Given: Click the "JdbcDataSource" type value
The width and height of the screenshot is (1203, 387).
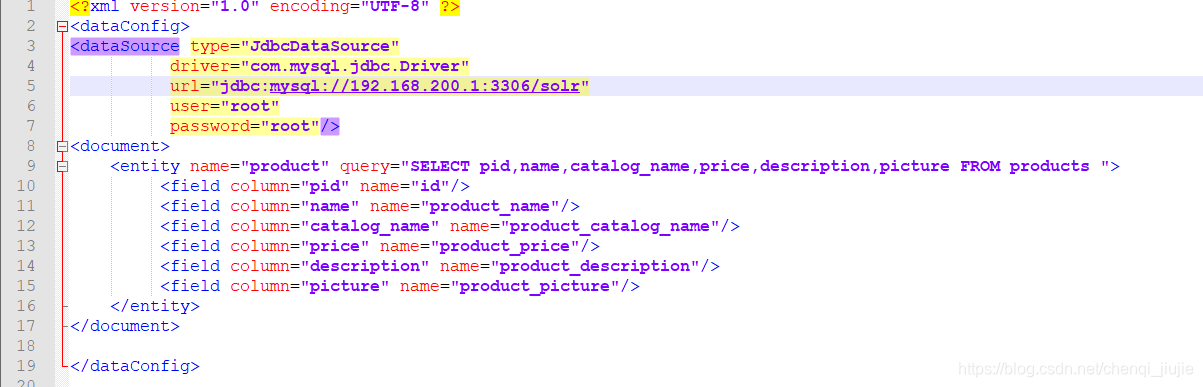Looking at the screenshot, I should coord(320,46).
